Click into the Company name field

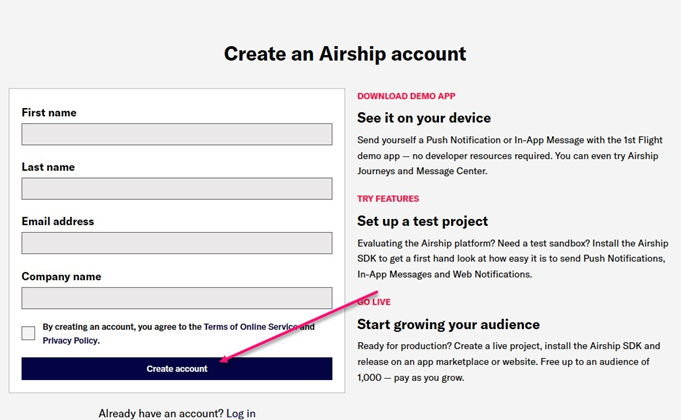pyautogui.click(x=176, y=298)
